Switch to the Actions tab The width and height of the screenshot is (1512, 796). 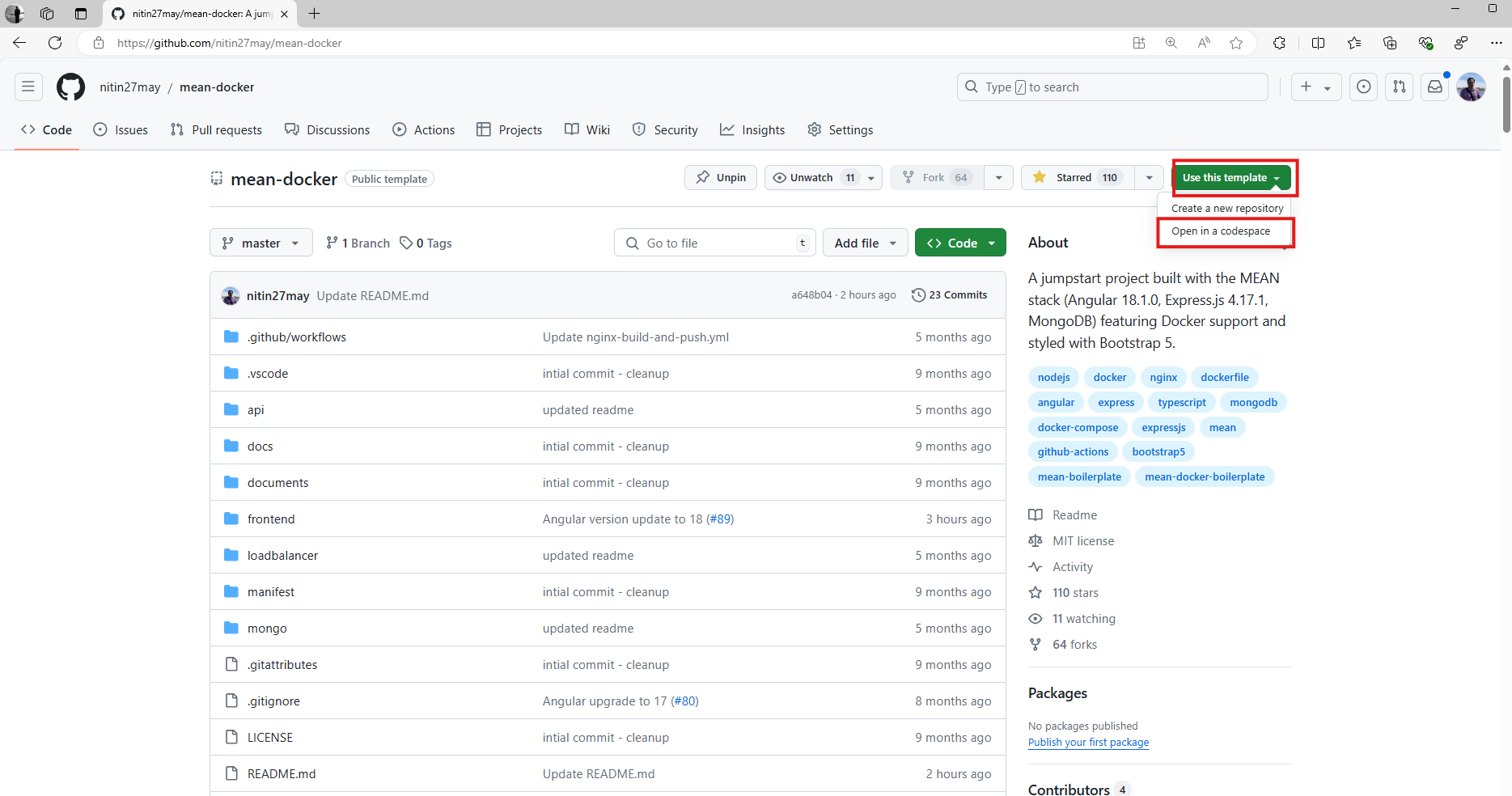click(x=424, y=129)
